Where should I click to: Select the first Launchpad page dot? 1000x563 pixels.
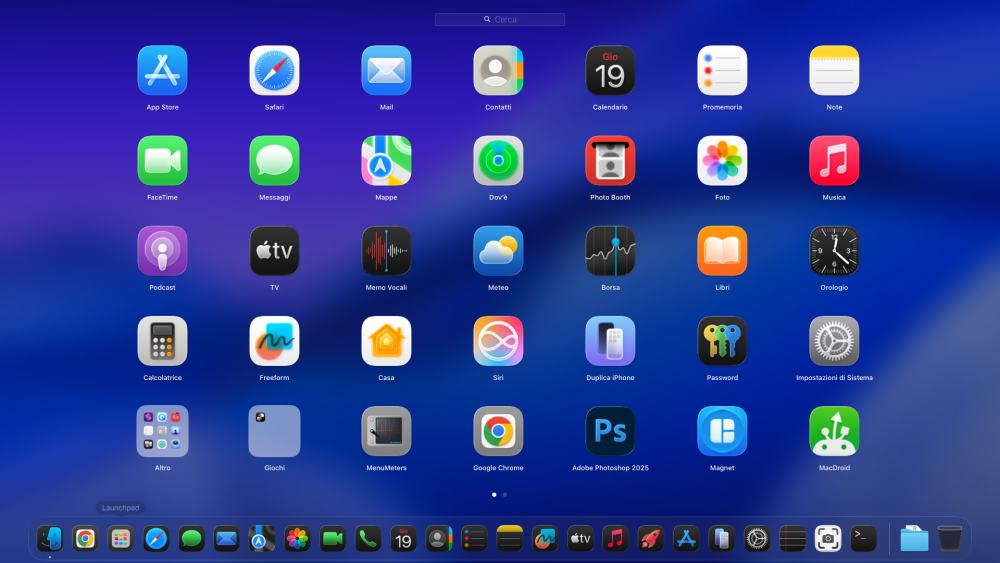pyautogui.click(x=494, y=495)
